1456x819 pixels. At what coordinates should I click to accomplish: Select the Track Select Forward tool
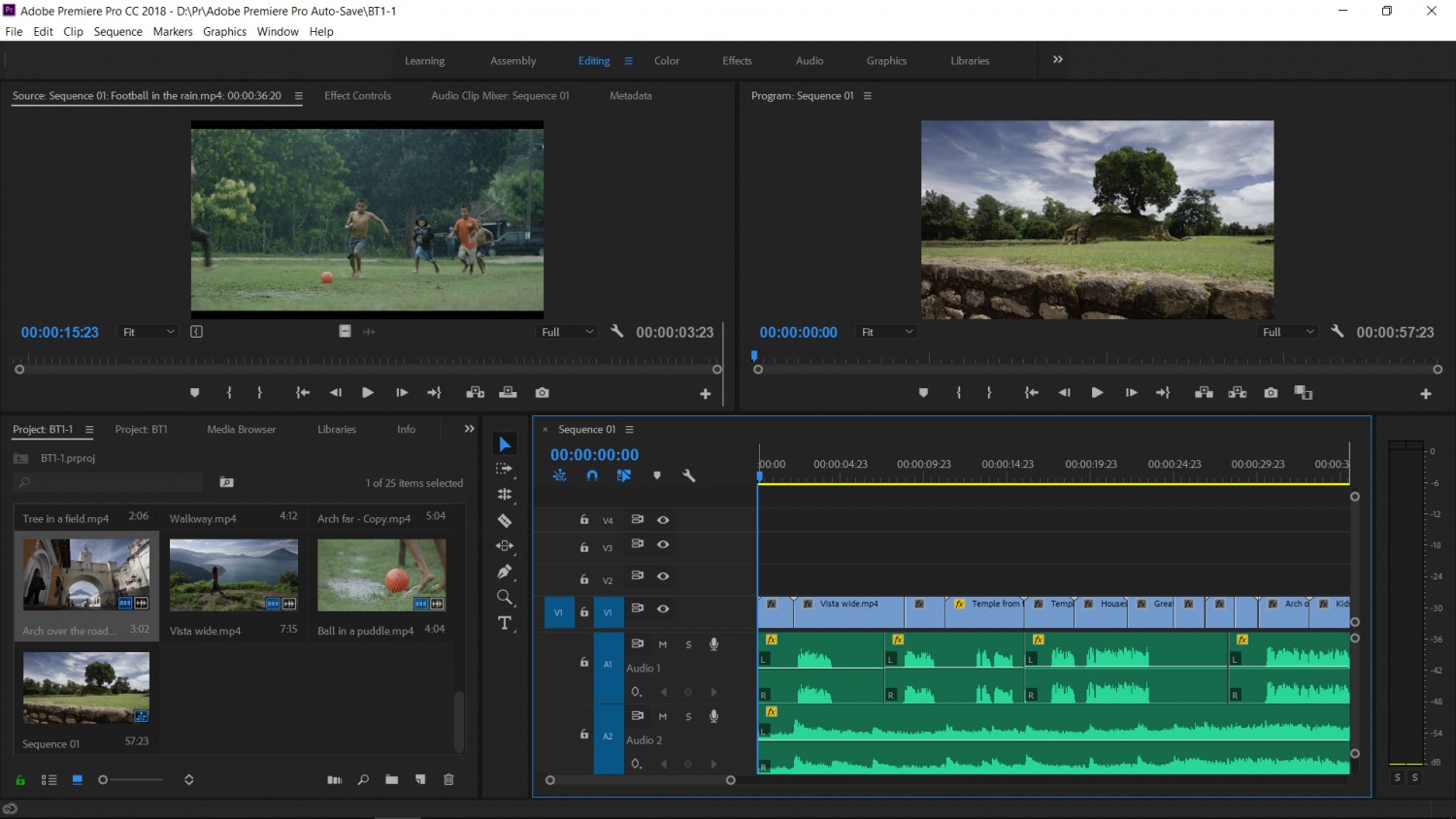pyautogui.click(x=505, y=469)
